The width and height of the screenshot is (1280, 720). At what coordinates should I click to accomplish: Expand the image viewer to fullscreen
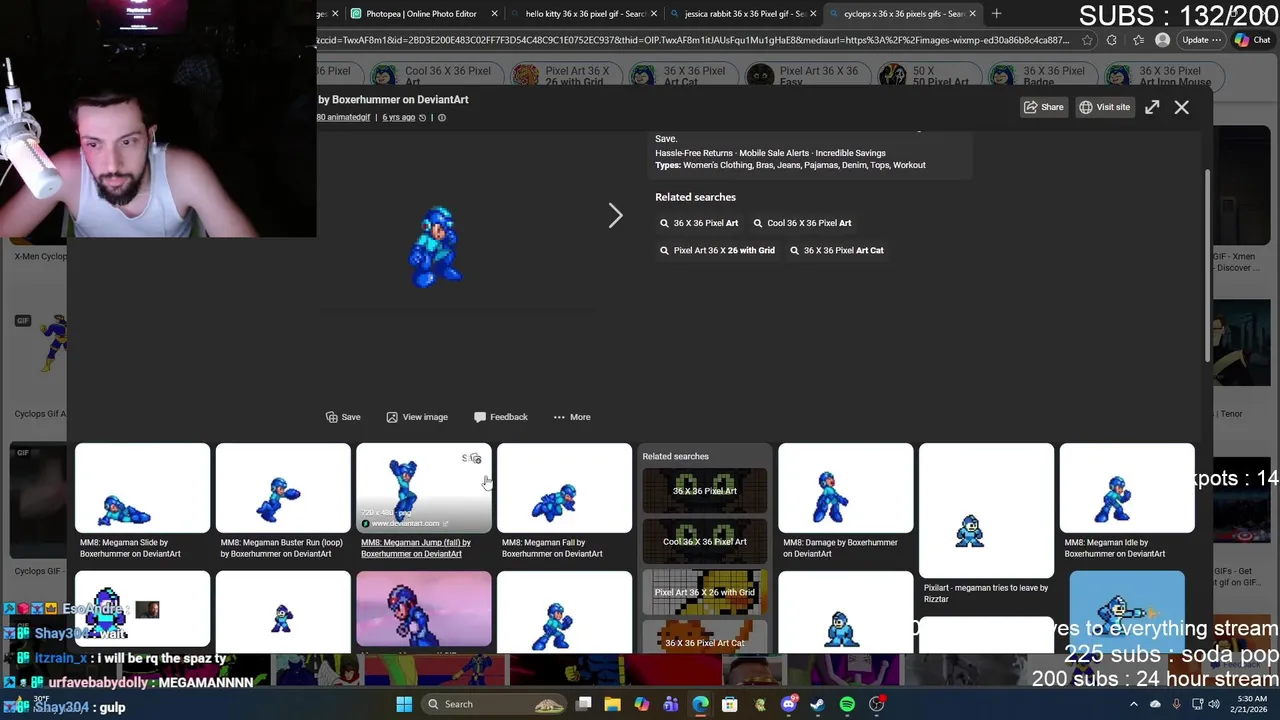[1152, 107]
